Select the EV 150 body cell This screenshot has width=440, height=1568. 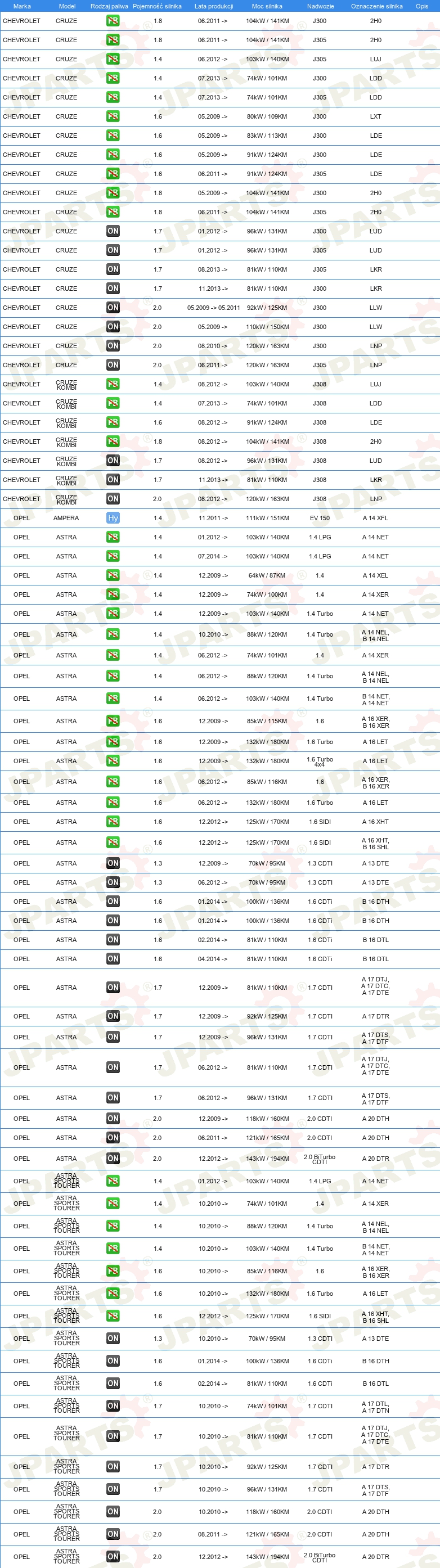click(x=320, y=518)
